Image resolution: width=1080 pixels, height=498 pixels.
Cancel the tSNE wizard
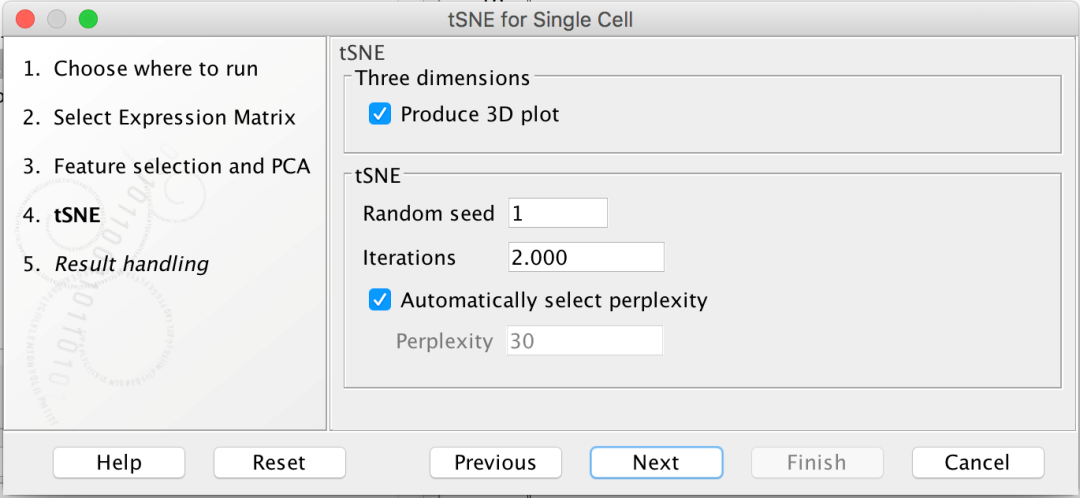(977, 463)
